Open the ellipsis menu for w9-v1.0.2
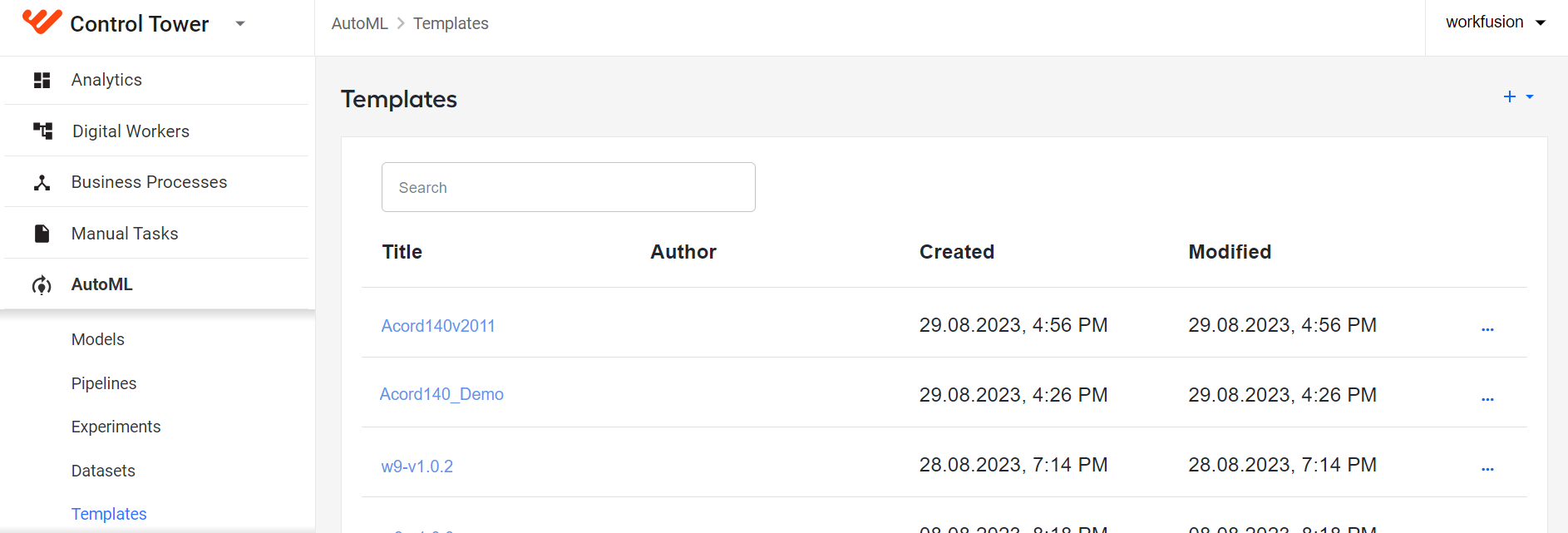1568x533 pixels. (x=1487, y=470)
